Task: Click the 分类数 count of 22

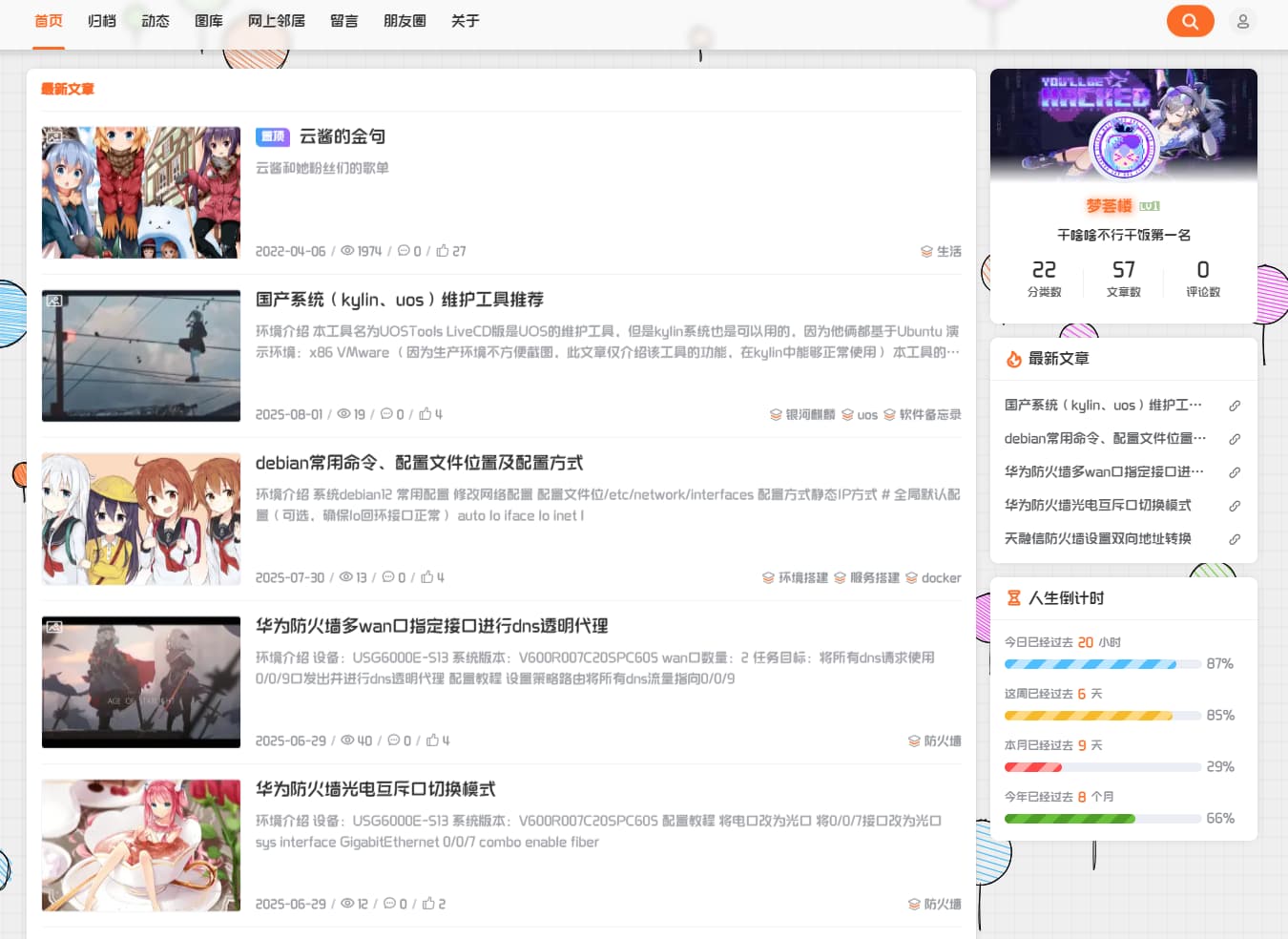Action: [x=1044, y=270]
